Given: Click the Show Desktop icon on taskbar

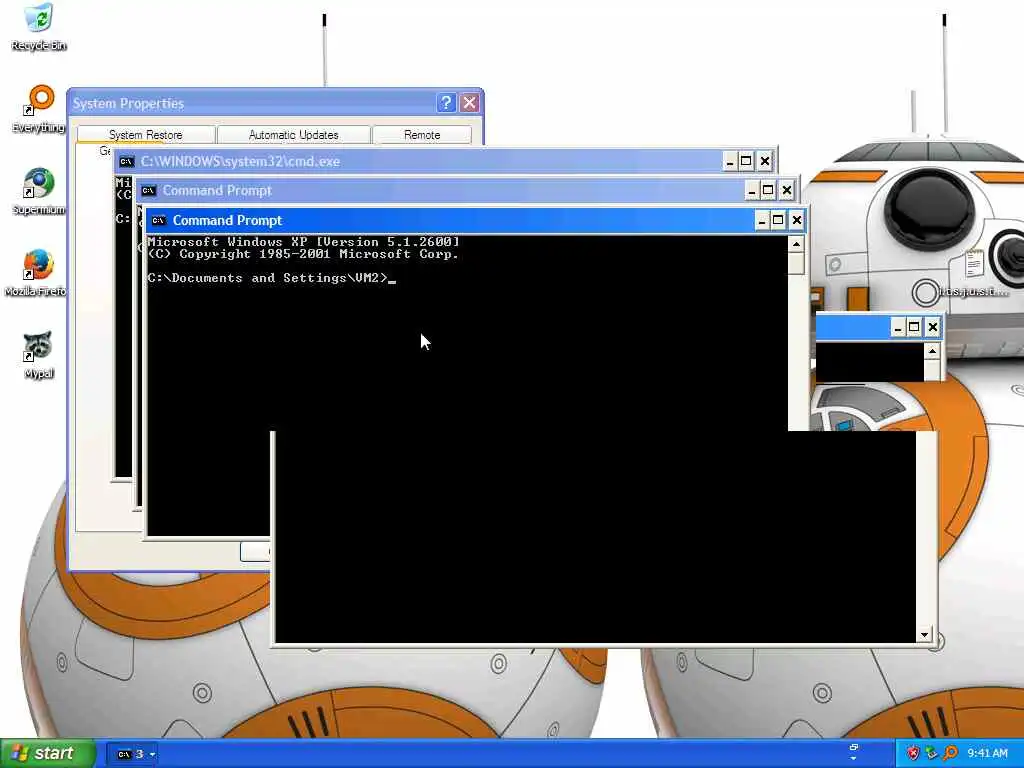Looking at the screenshot, I should point(854,748).
